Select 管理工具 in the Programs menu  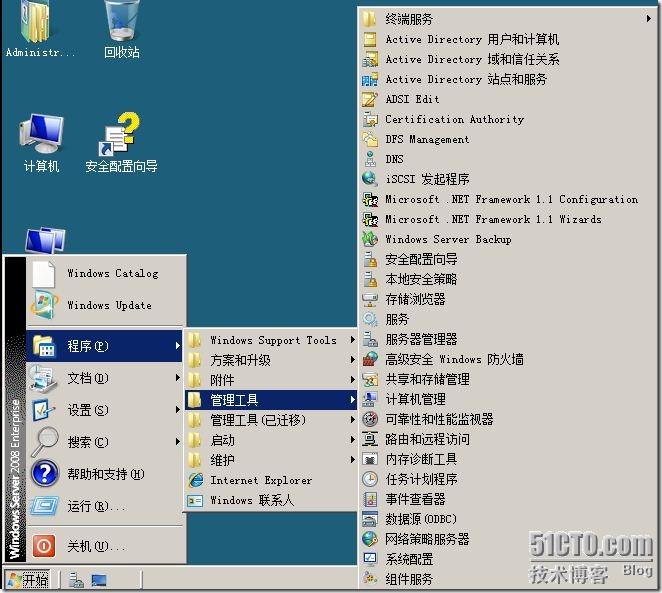[271, 400]
